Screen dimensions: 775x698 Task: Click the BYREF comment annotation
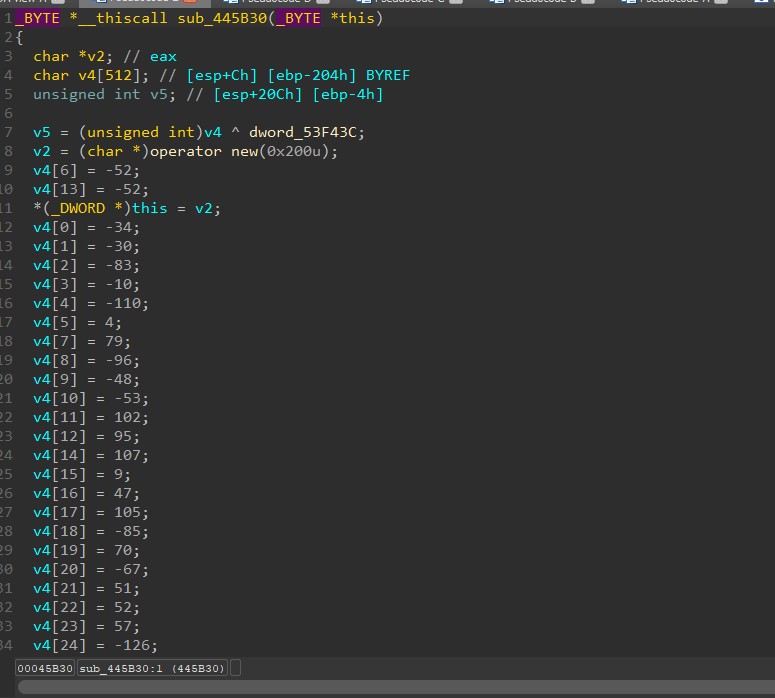(x=388, y=75)
